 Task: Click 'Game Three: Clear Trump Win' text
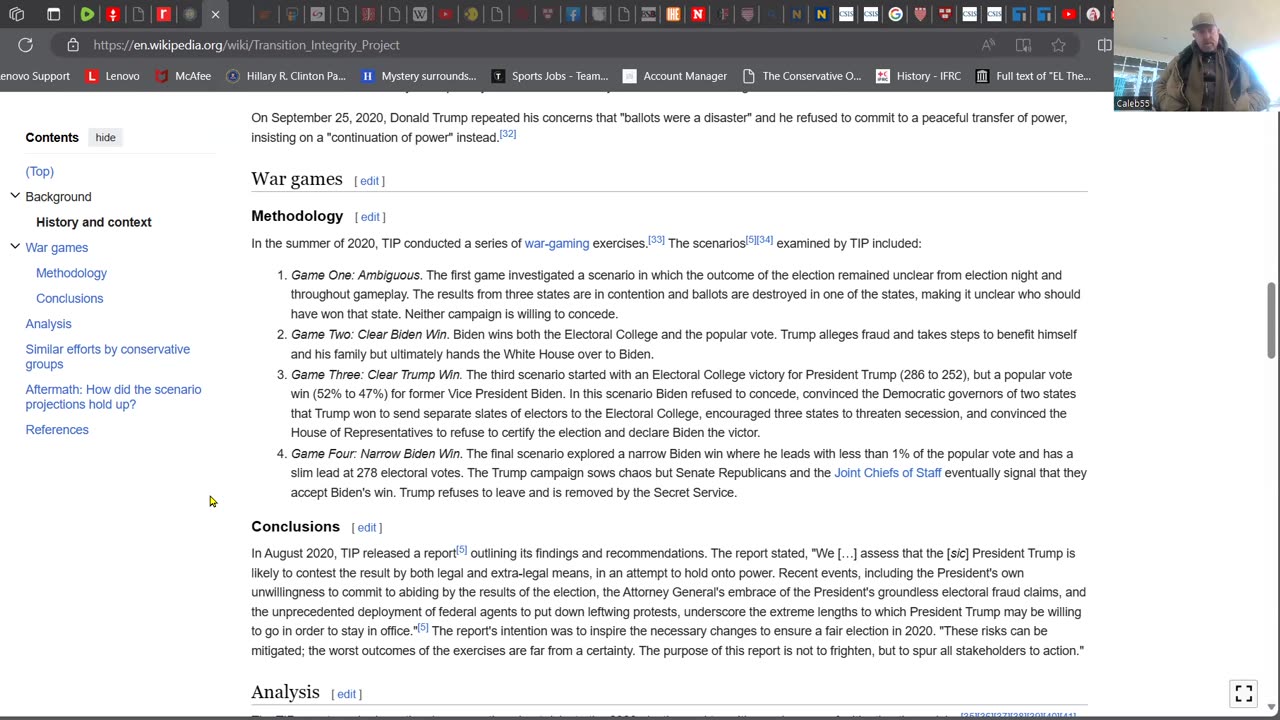pos(375,375)
